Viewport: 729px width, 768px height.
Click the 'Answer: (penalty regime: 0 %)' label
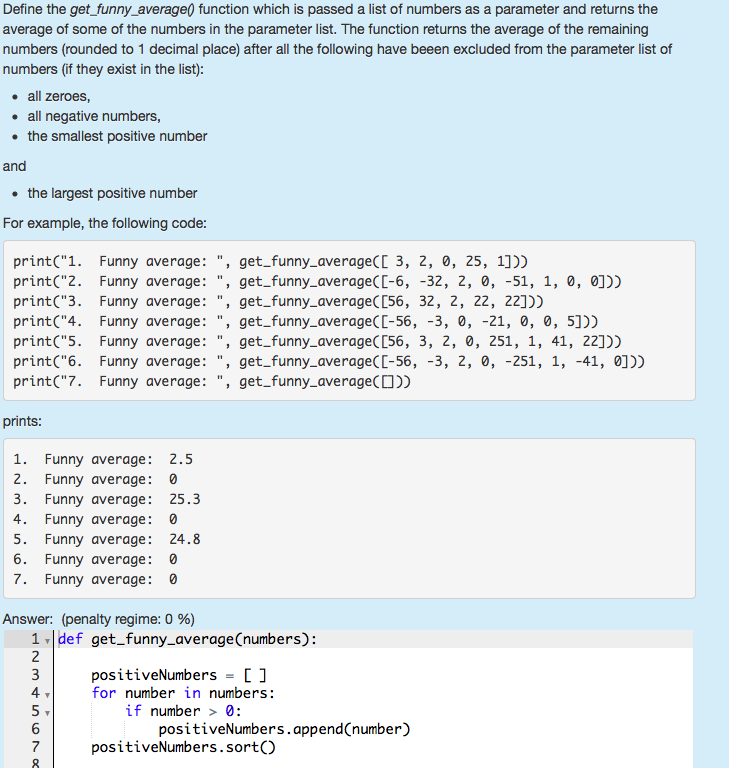tap(98, 619)
